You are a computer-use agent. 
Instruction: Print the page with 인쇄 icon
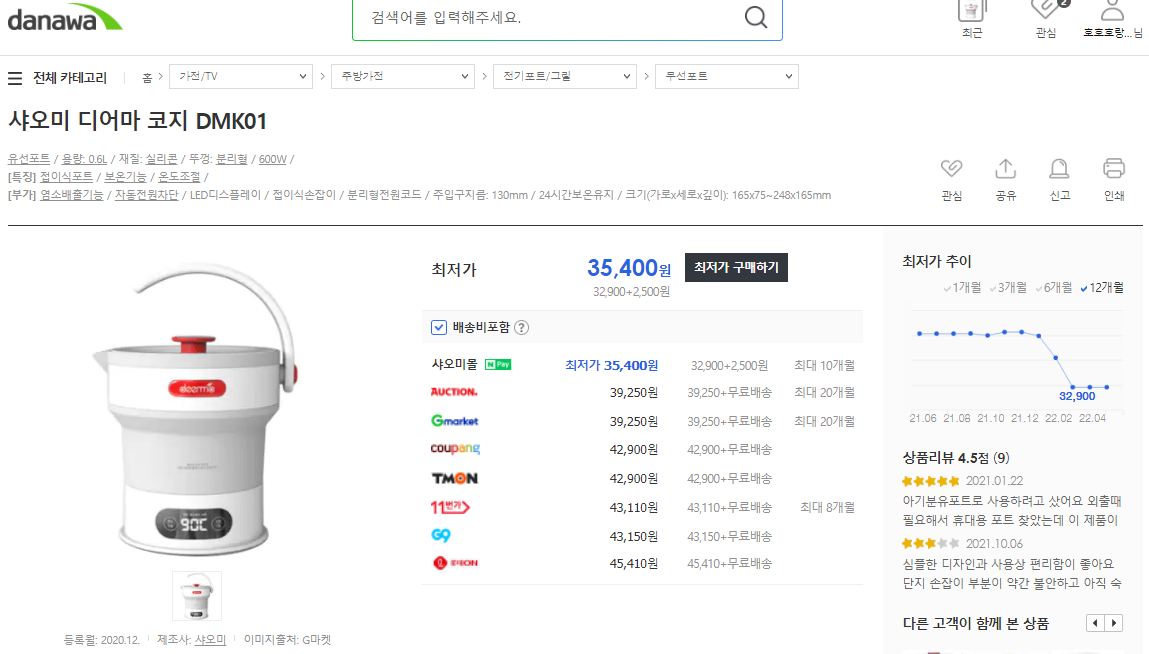pos(1114,169)
